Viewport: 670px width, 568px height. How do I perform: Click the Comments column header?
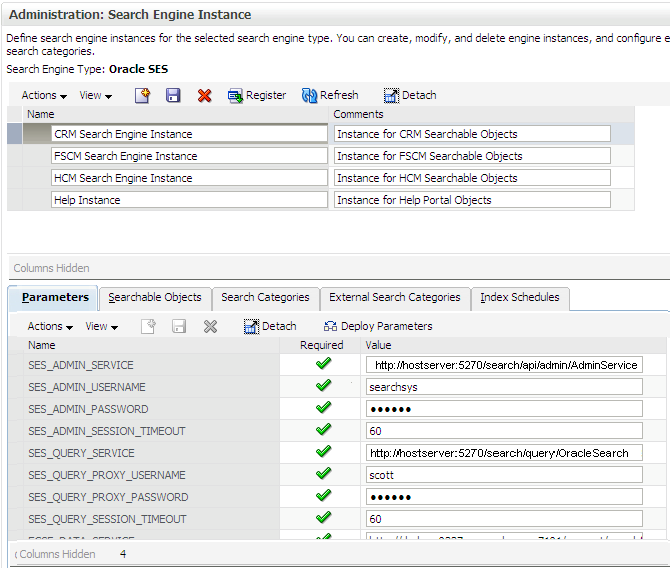tap(358, 115)
